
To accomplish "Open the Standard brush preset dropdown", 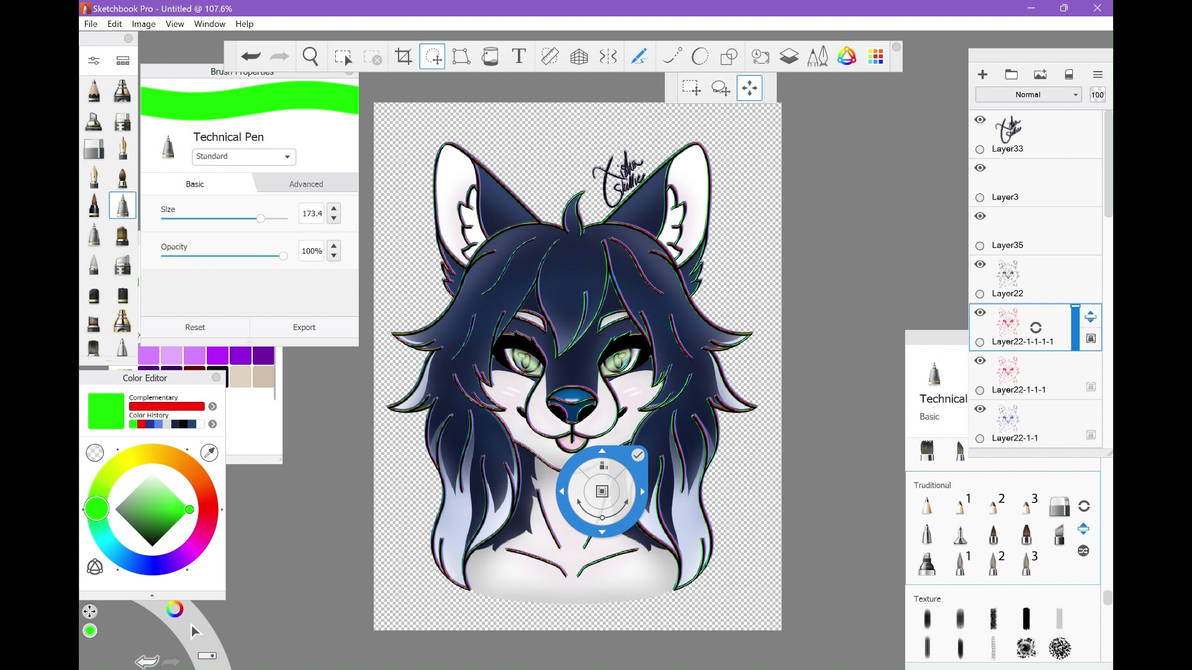I will 243,156.
